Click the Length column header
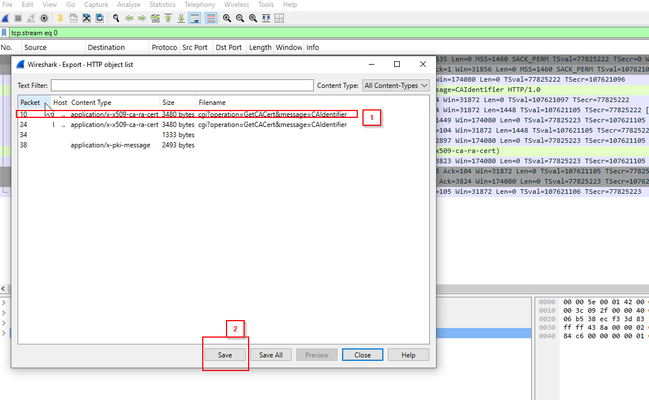This screenshot has height=400, width=649. tap(260, 47)
